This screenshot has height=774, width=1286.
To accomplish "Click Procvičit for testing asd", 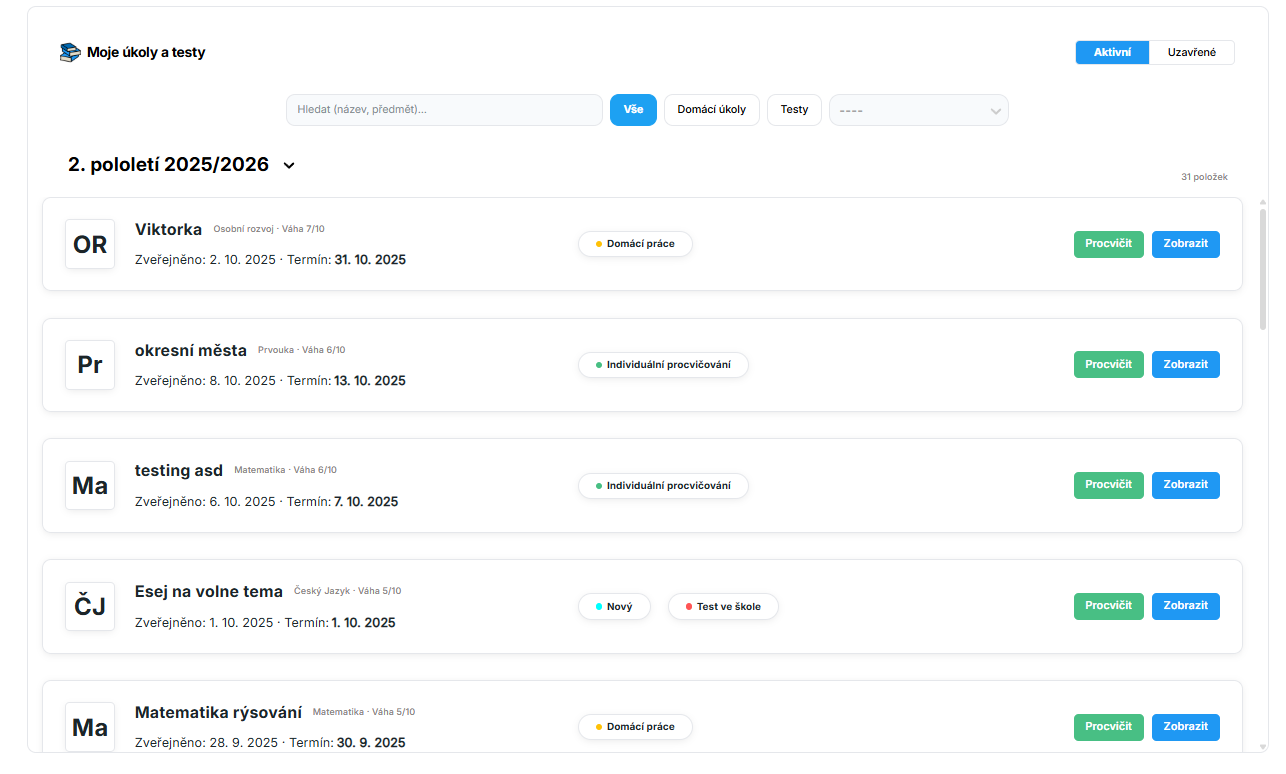I will pos(1109,485).
